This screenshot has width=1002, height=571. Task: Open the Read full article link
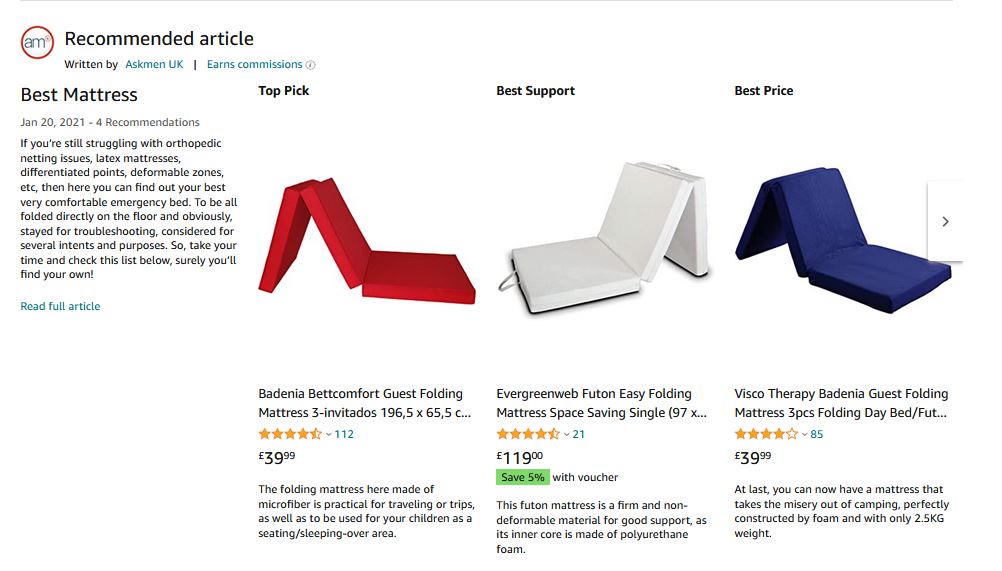(x=60, y=306)
